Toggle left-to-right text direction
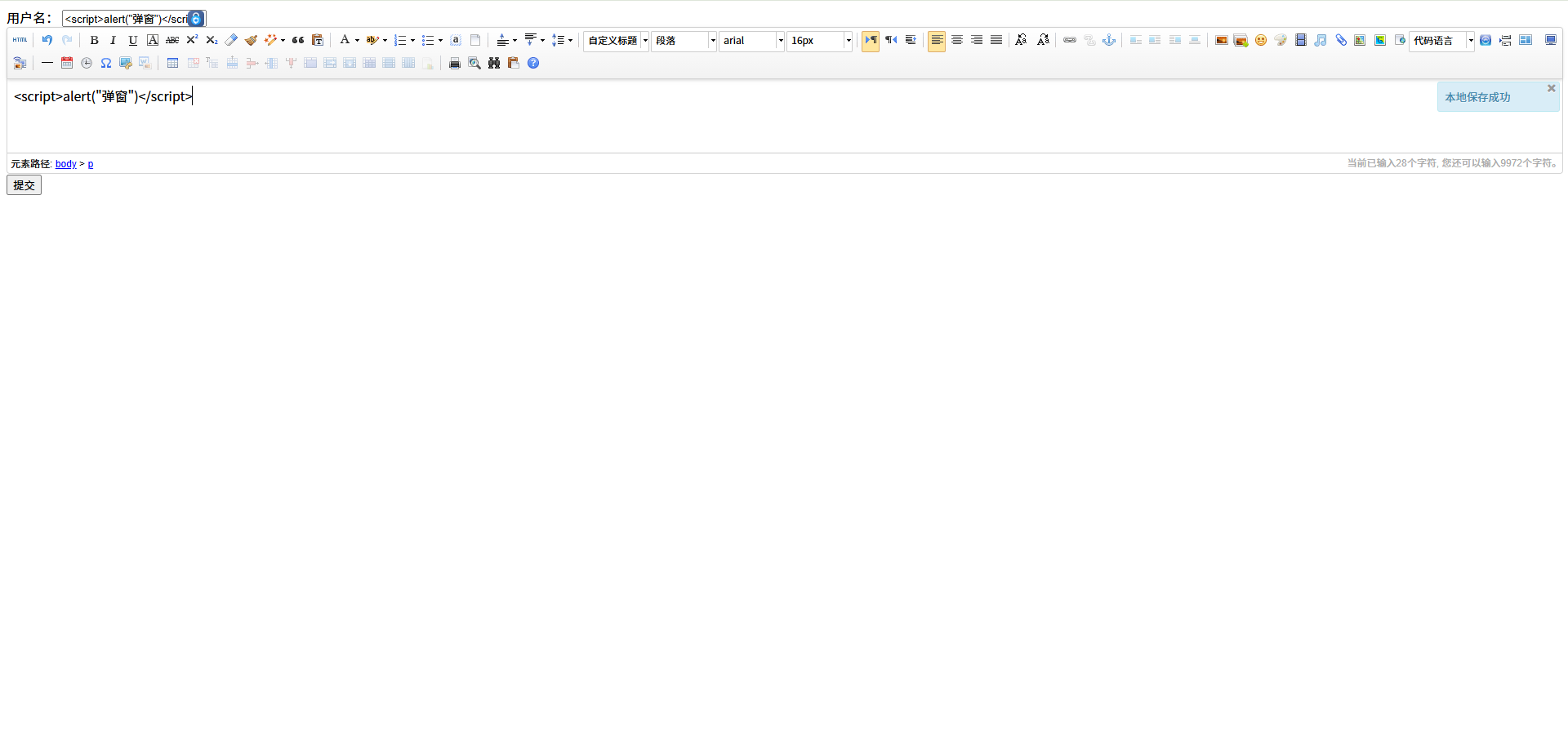The width and height of the screenshot is (1568, 737). [x=871, y=40]
